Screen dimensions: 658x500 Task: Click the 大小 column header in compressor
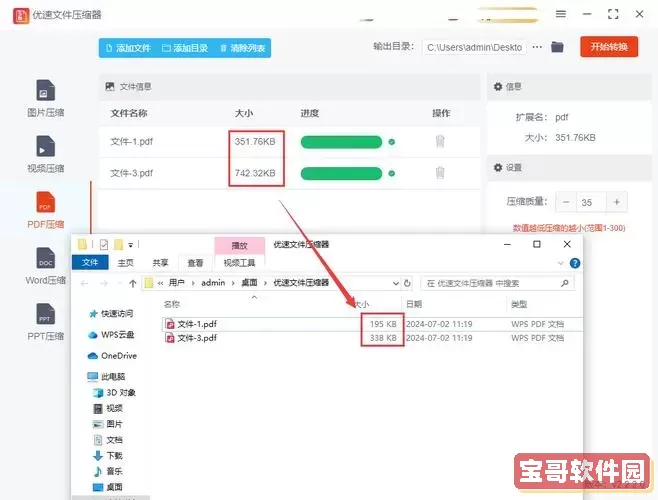coord(243,113)
